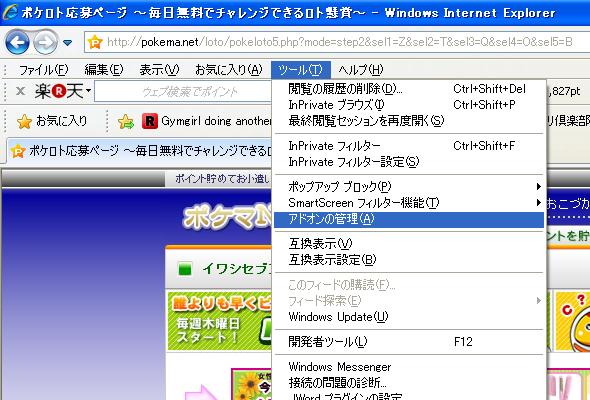Select InPrivate ブラウズ(I) menu item
The width and height of the screenshot is (590, 400).
(x=409, y=105)
